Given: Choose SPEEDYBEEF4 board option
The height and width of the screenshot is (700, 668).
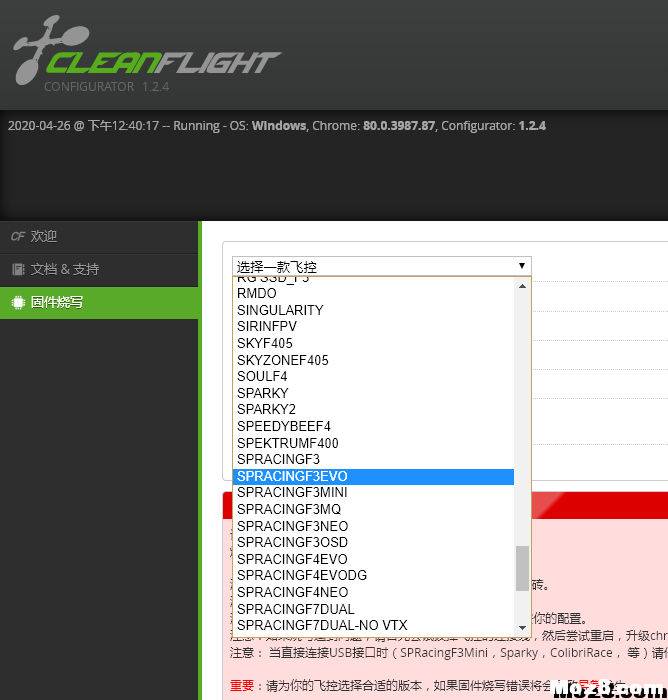Looking at the screenshot, I should pyautogui.click(x=373, y=426).
